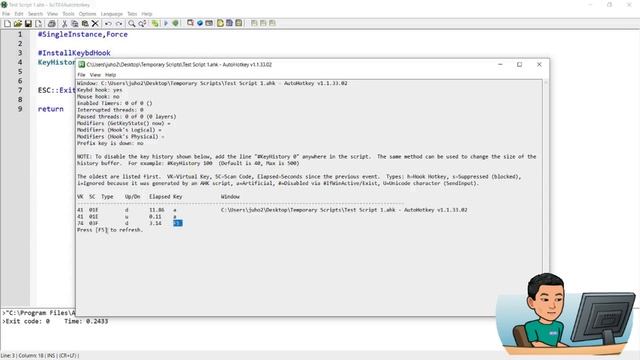The image size is (640, 360).
Task: Open Replace with the second magnifier icon
Action: pos(142,24)
